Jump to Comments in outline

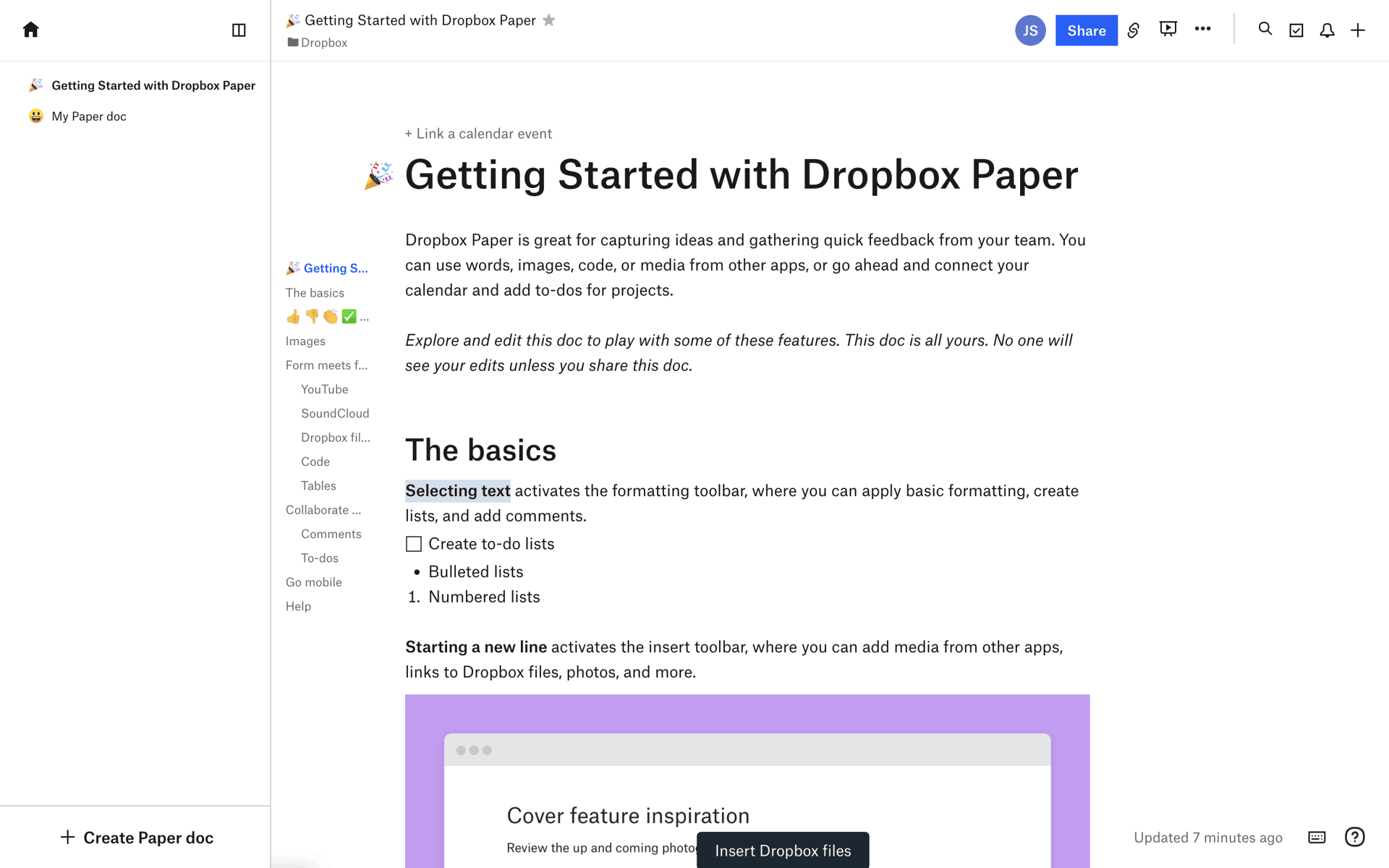331,534
